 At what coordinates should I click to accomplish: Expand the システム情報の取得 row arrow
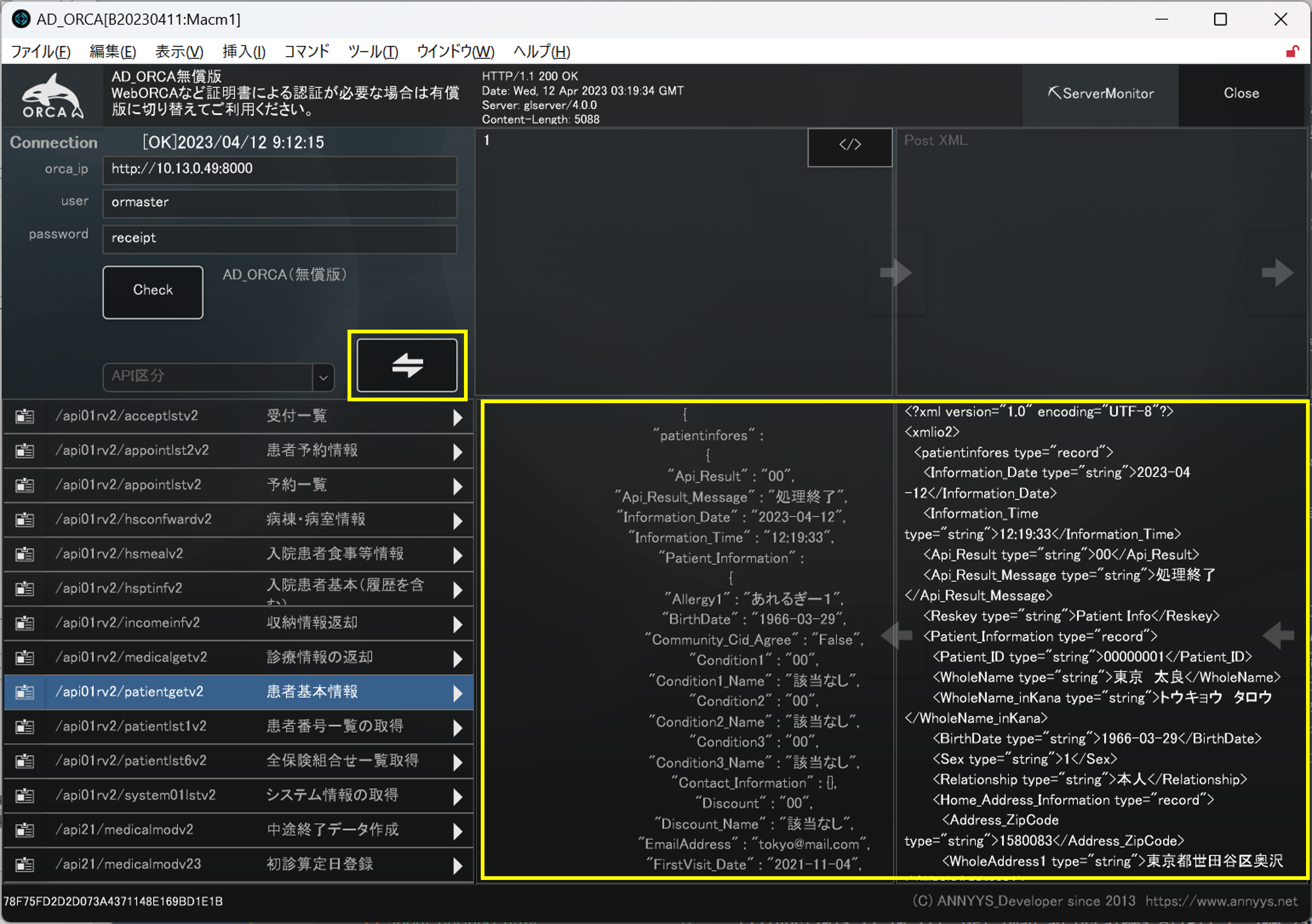[x=458, y=797]
